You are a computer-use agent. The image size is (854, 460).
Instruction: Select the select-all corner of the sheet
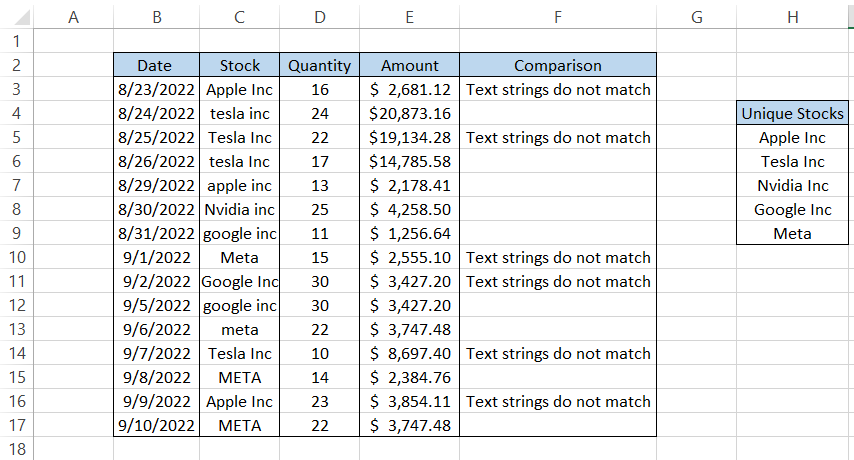[16, 17]
